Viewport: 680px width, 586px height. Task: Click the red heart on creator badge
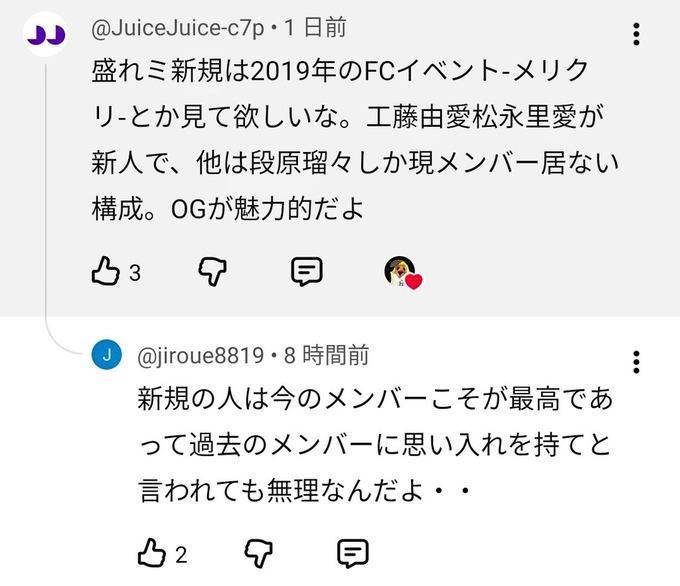pos(414,282)
